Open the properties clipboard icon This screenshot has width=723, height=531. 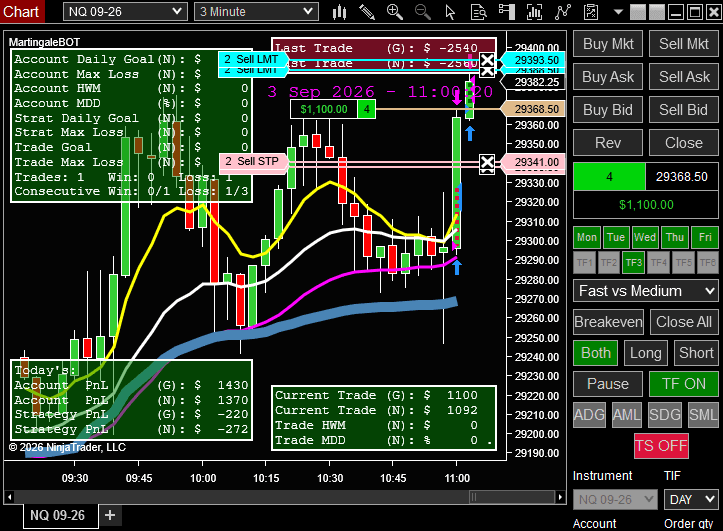[x=591, y=12]
